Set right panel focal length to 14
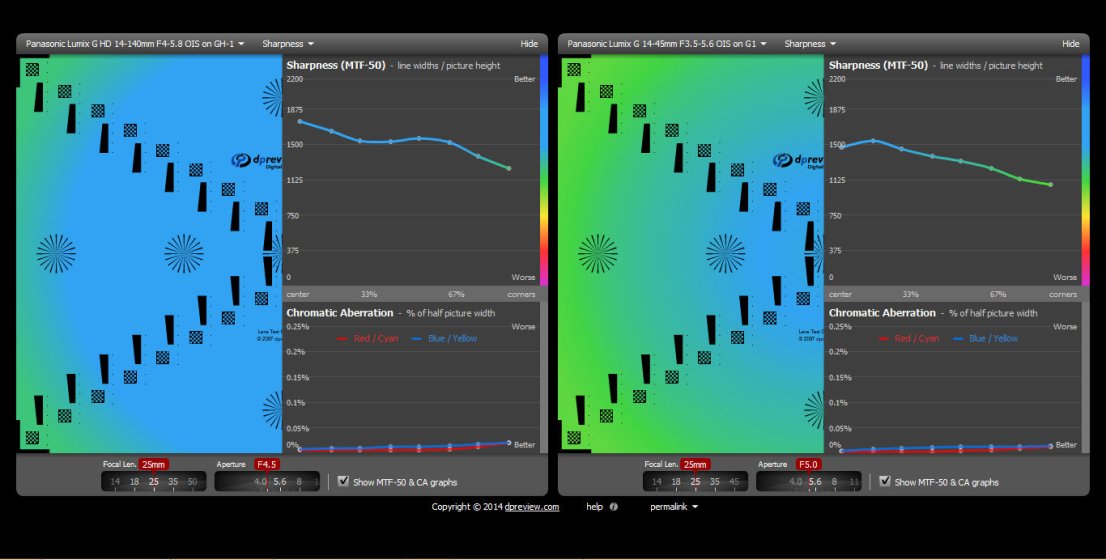The image size is (1106, 560). coord(657,482)
